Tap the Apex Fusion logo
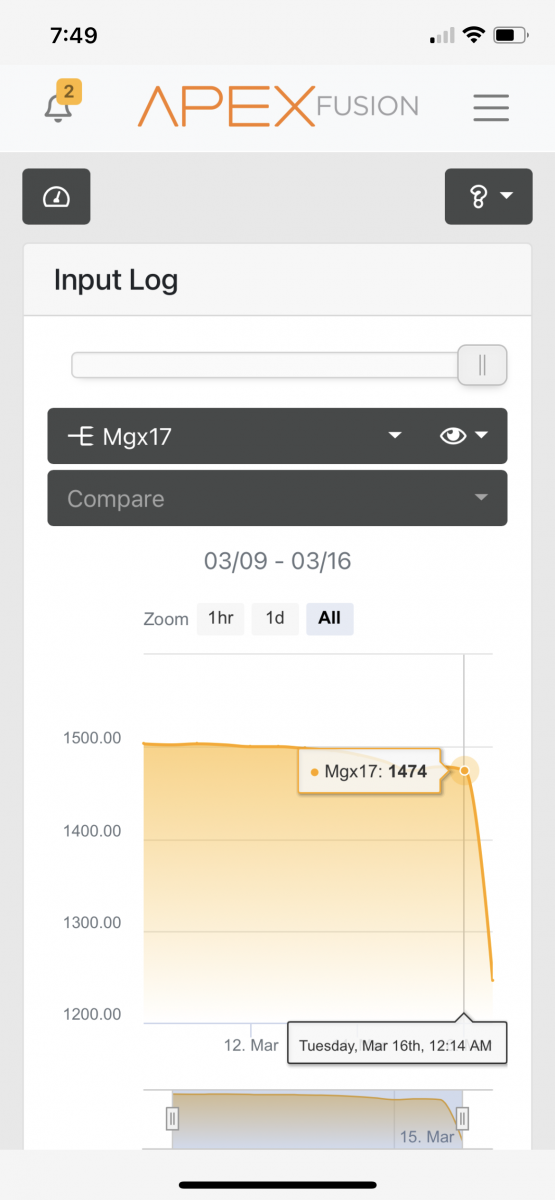This screenshot has height=1200, width=555. [x=278, y=106]
